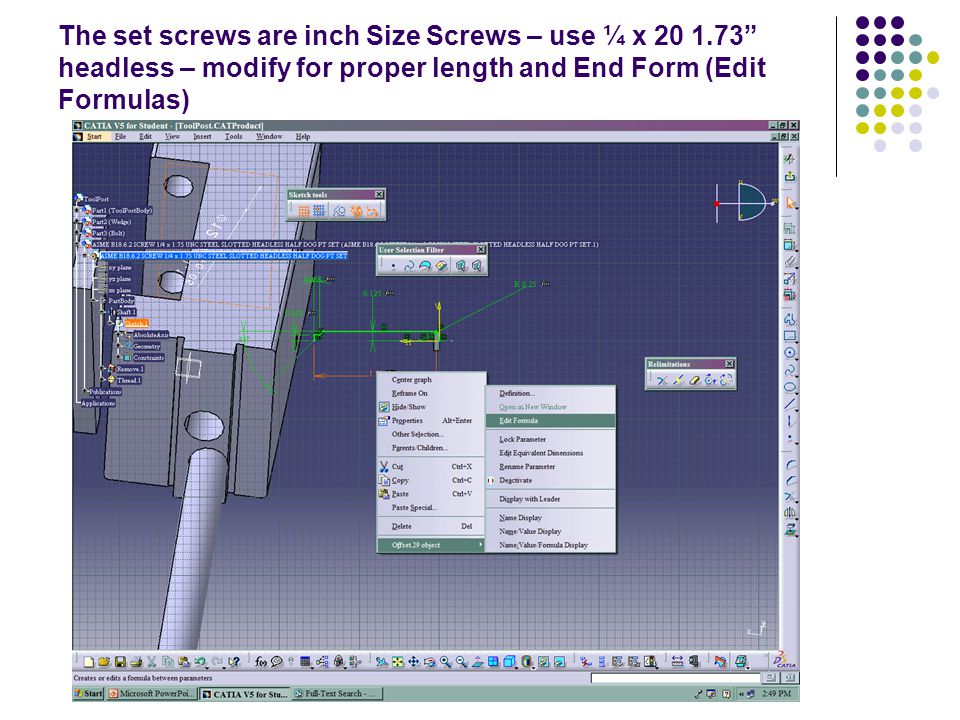Choose Hide/Show in the context menu
Viewport: 960px width, 720px height.
click(x=431, y=407)
